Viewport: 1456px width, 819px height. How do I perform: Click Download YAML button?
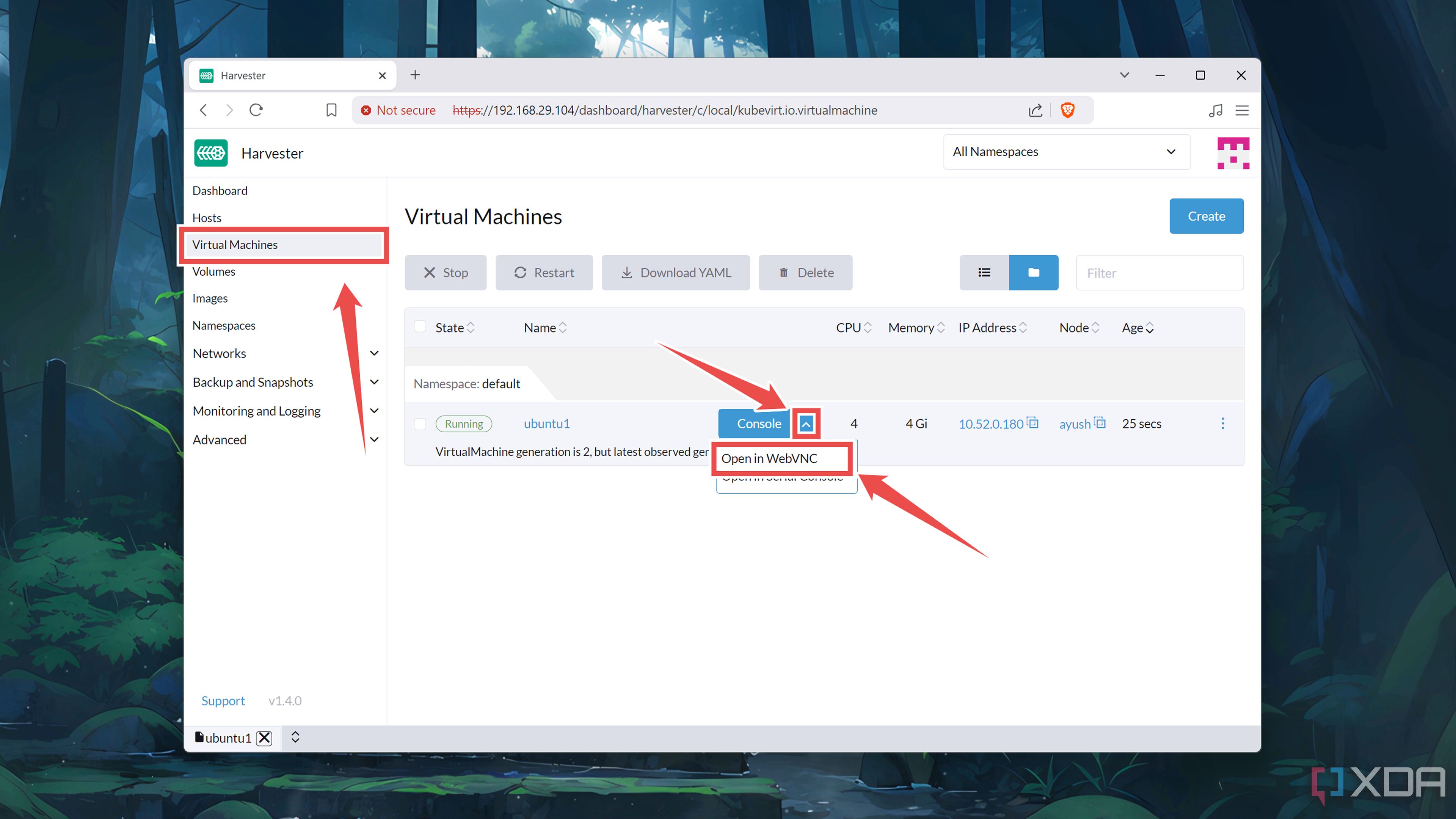(x=675, y=273)
